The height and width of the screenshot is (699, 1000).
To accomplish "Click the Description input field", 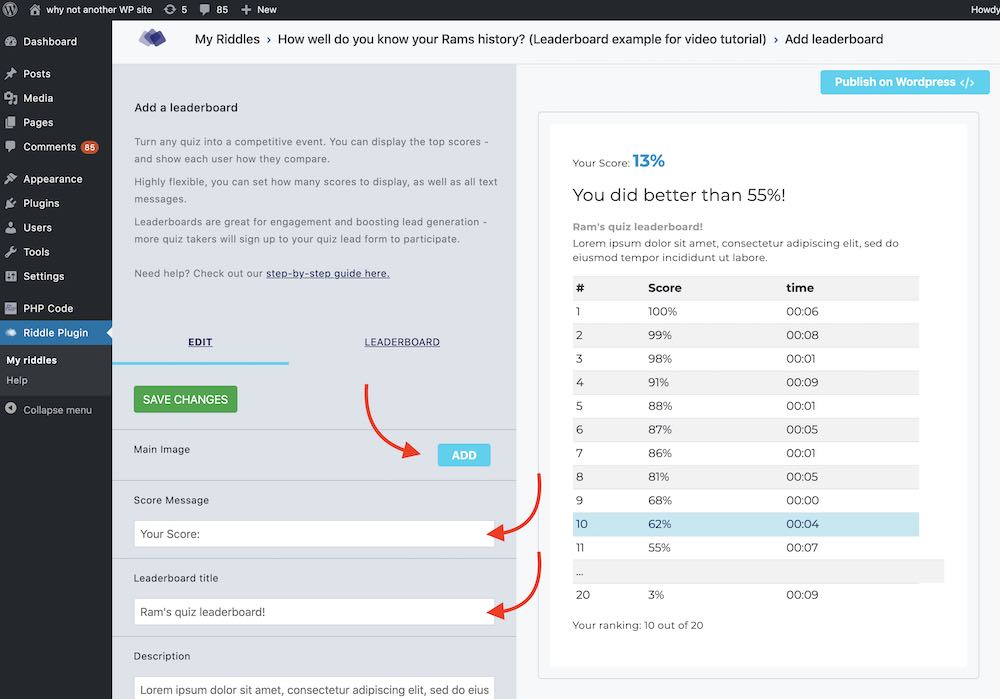I will tap(314, 689).
